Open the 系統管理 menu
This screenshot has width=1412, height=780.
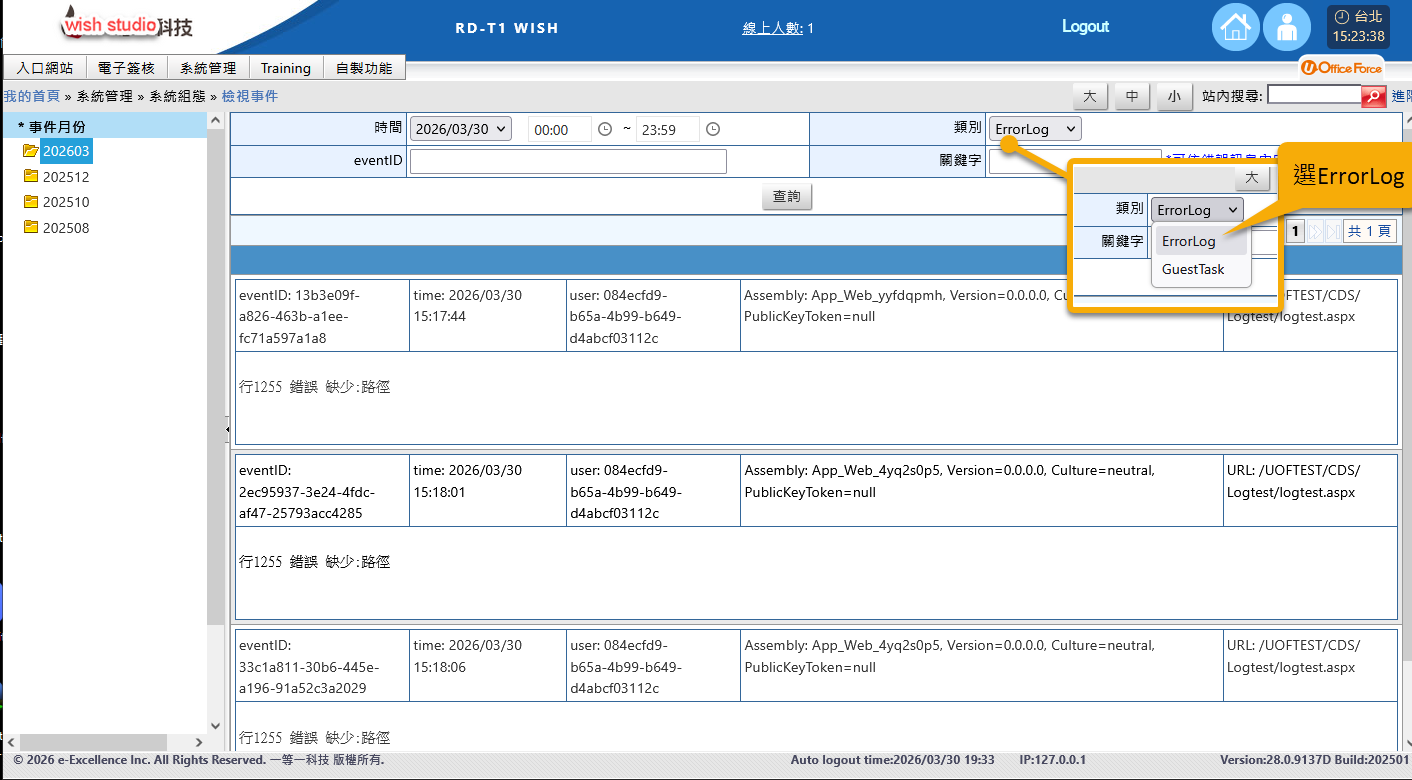pos(208,68)
